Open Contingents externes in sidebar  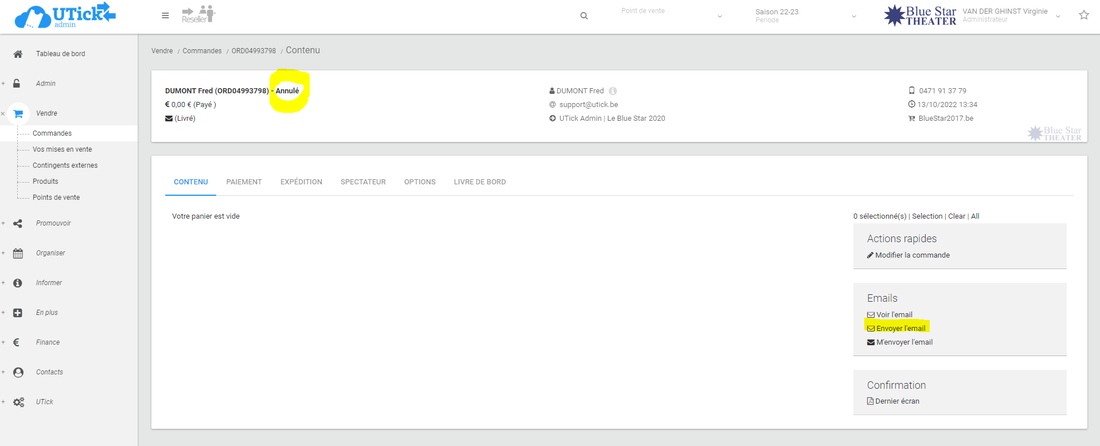point(65,165)
